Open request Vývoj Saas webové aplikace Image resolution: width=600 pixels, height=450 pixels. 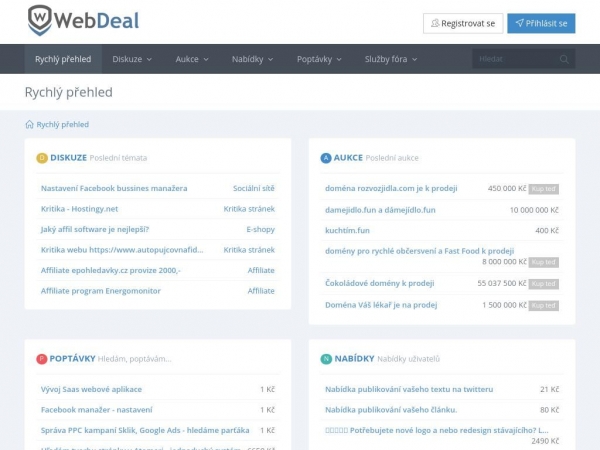point(91,389)
